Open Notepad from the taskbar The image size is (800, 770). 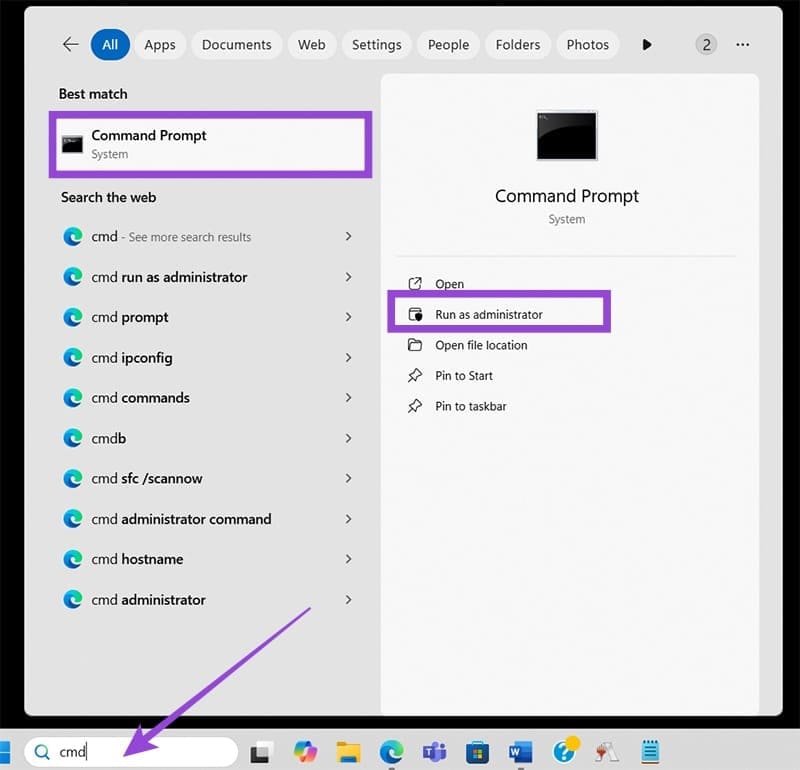pos(651,752)
